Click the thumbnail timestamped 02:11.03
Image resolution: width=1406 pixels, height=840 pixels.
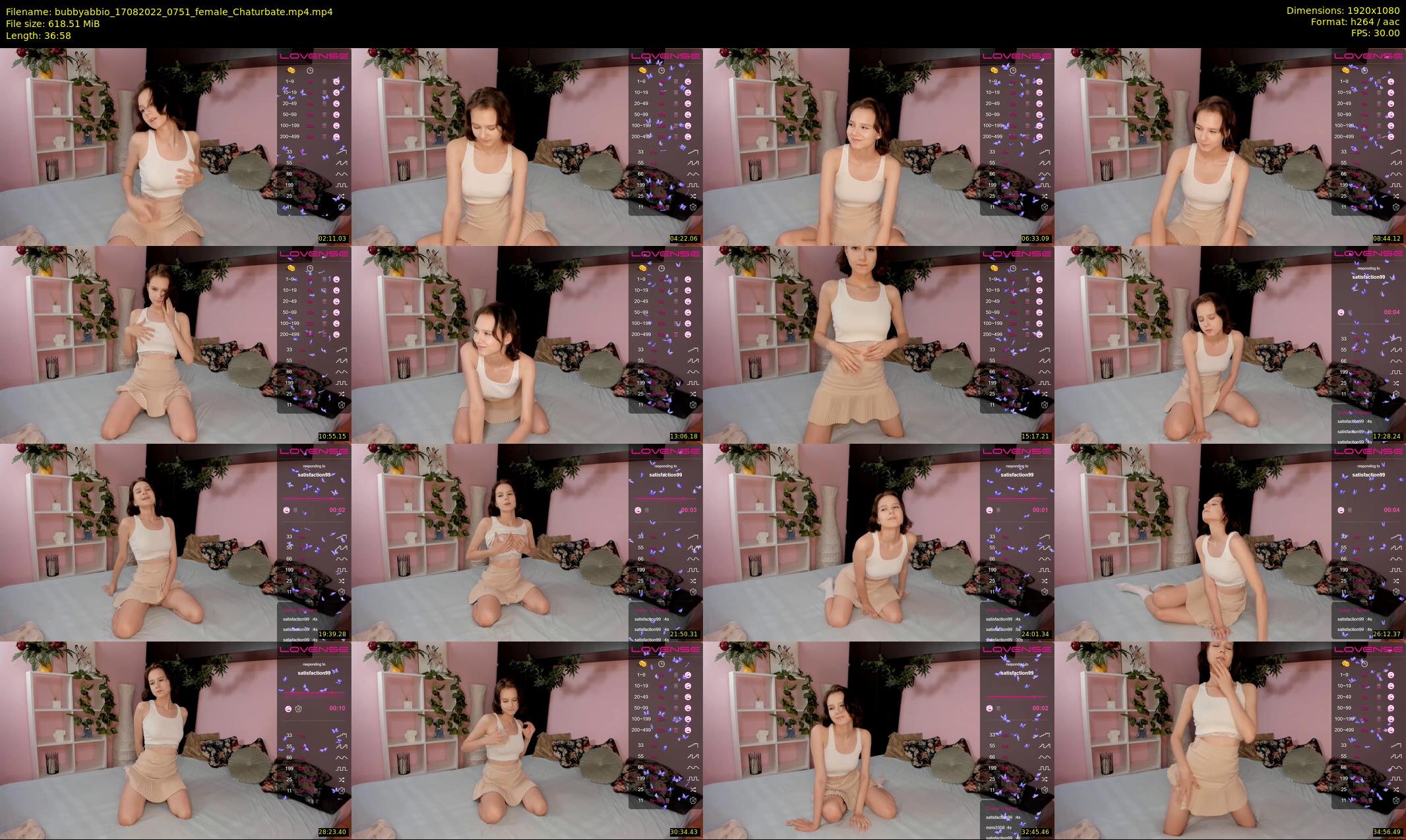click(175, 146)
